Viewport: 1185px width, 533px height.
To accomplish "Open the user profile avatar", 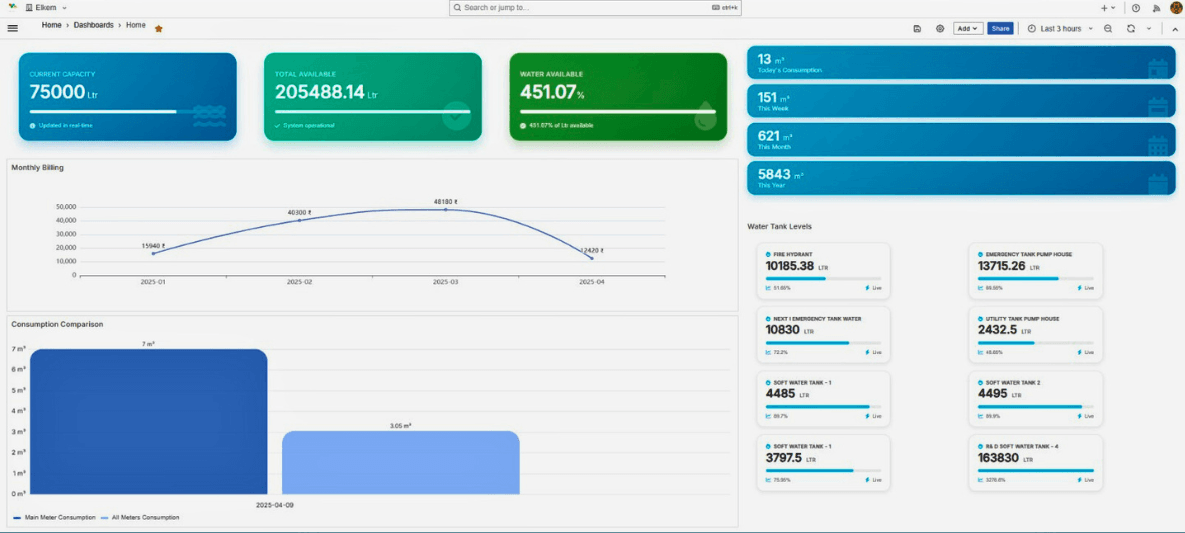I will (x=1176, y=8).
